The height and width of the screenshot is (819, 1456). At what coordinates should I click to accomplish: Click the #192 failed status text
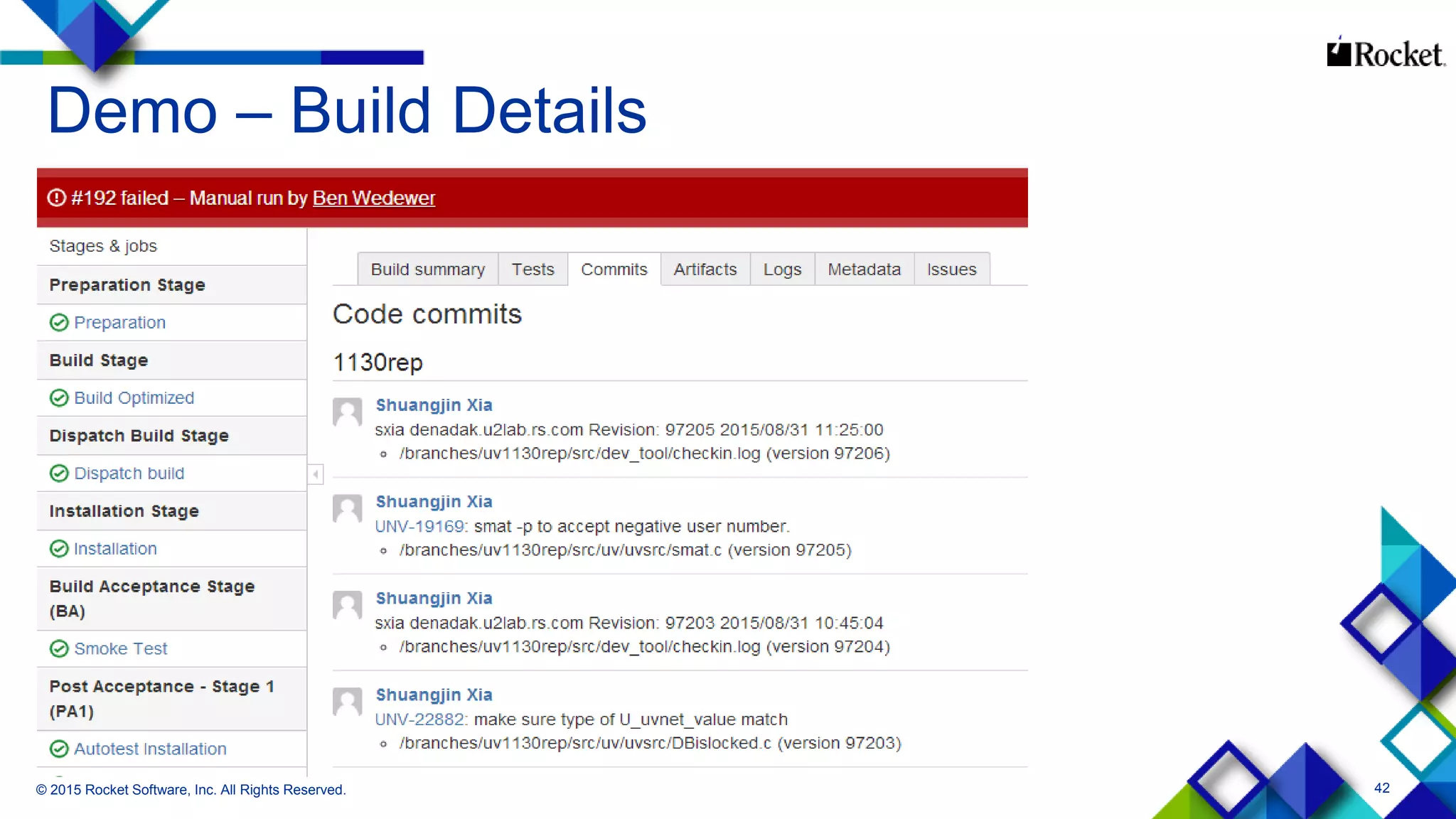coord(119,198)
